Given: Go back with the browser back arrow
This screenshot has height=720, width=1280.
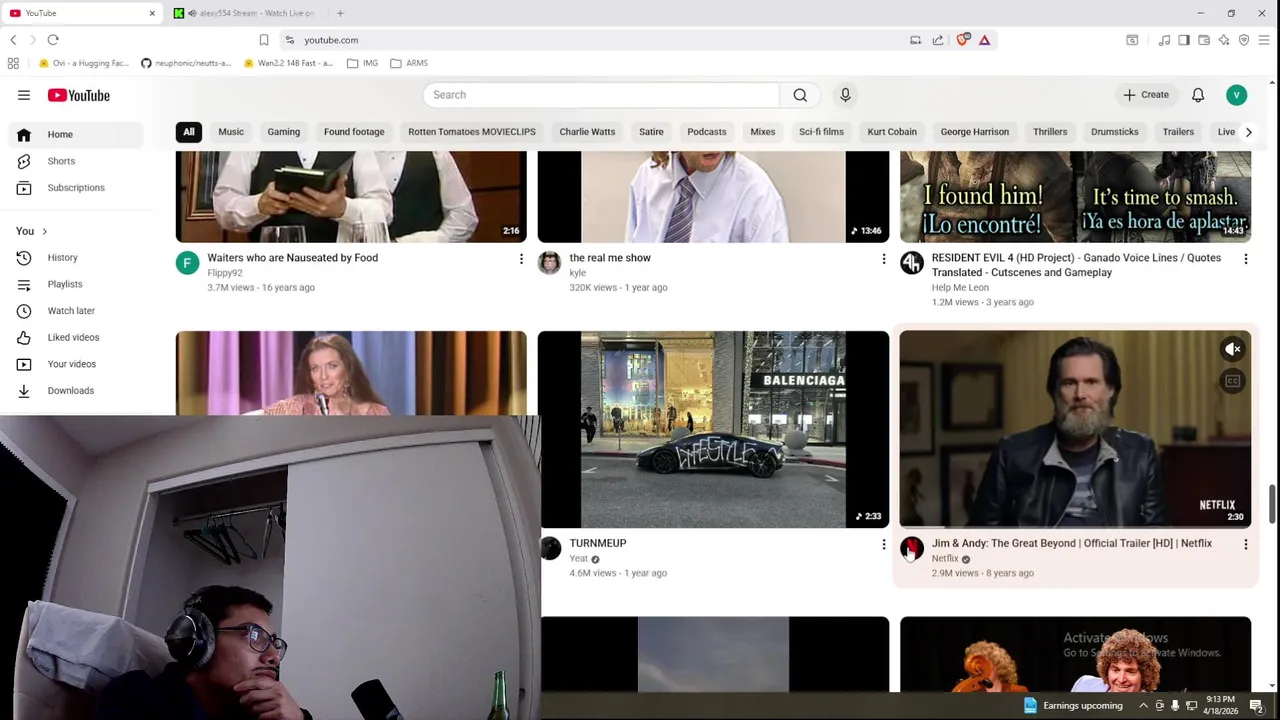Looking at the screenshot, I should (x=13, y=40).
